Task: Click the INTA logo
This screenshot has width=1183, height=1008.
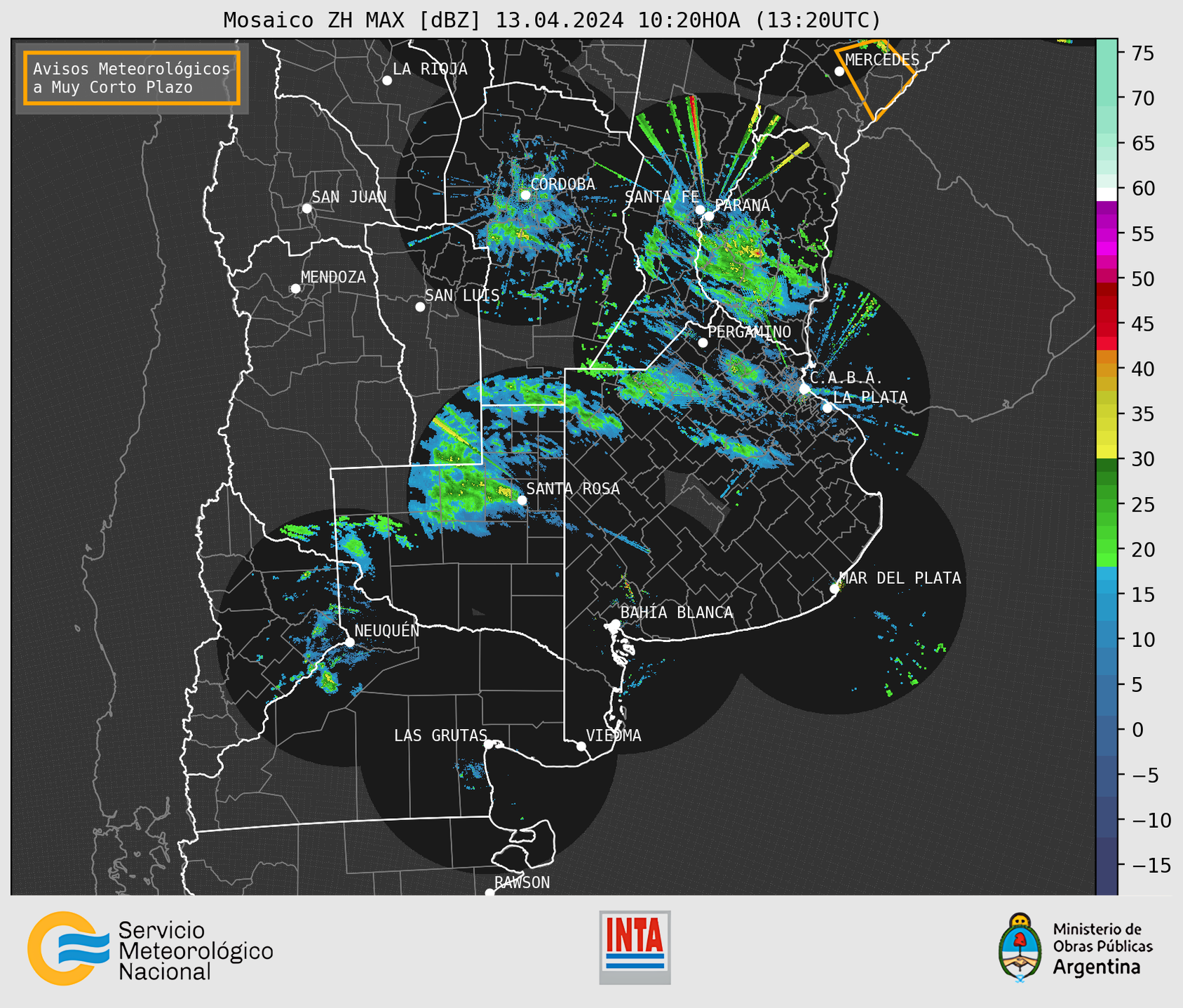Action: (x=635, y=947)
